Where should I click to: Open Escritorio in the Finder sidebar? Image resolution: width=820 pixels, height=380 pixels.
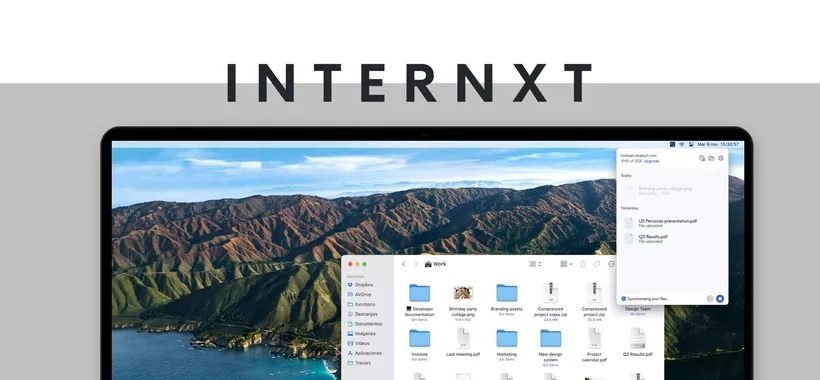361,304
